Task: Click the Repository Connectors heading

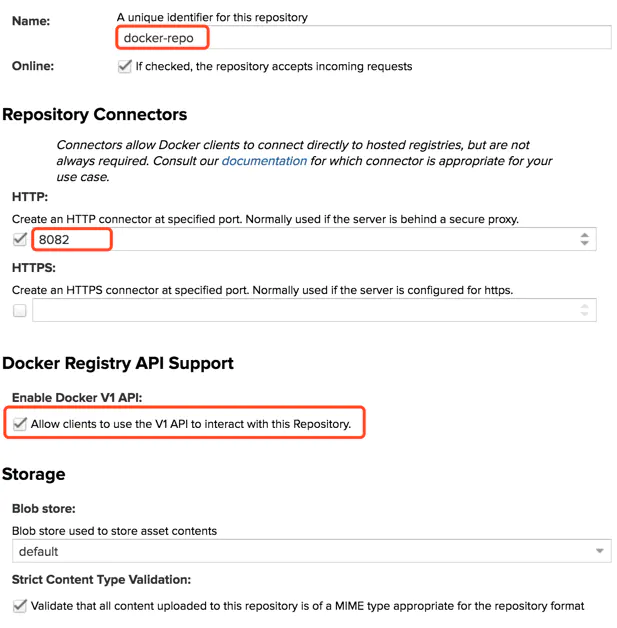Action: pyautogui.click(x=95, y=115)
